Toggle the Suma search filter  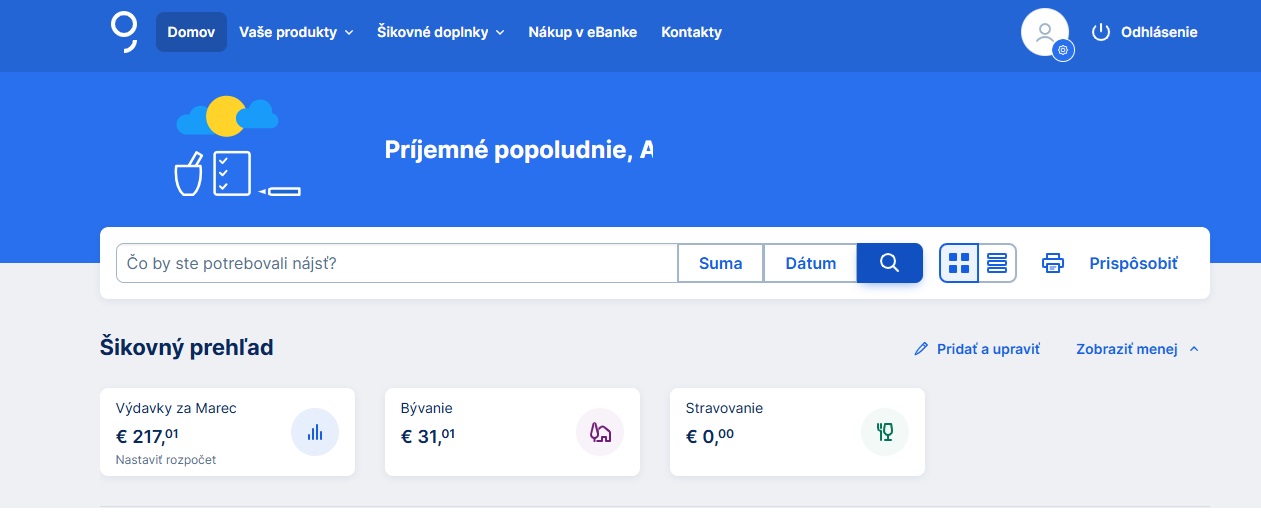click(720, 263)
